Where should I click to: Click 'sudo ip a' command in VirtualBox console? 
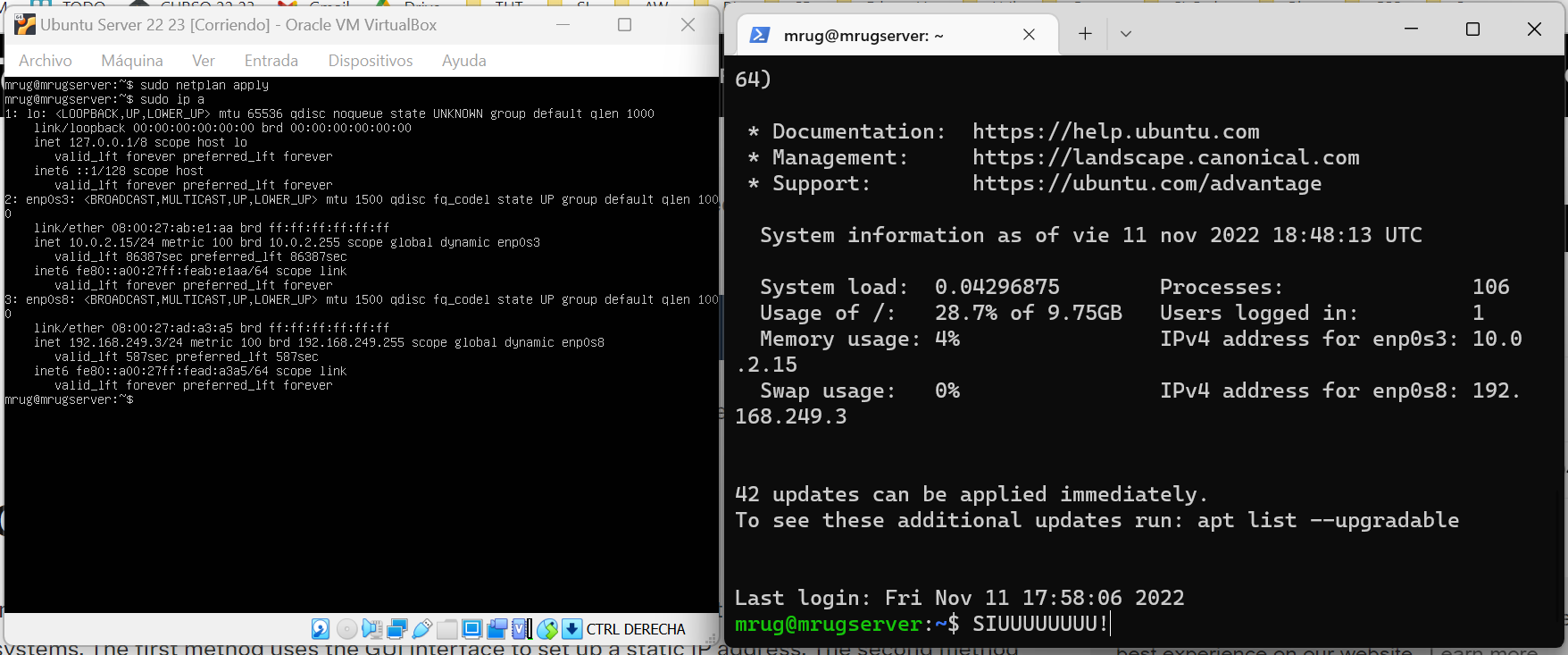tap(172, 99)
